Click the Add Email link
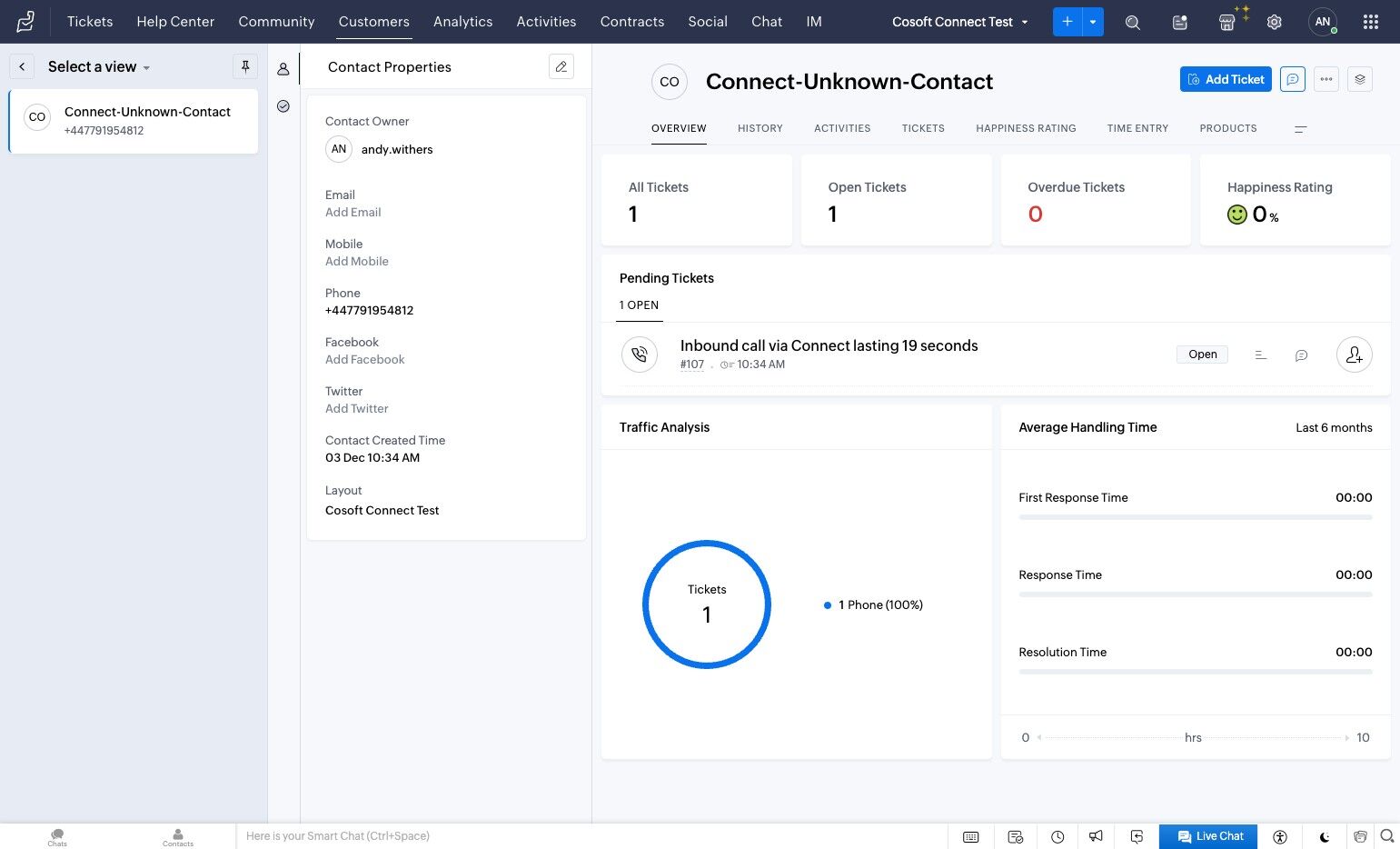The height and width of the screenshot is (849, 1400). (x=353, y=212)
